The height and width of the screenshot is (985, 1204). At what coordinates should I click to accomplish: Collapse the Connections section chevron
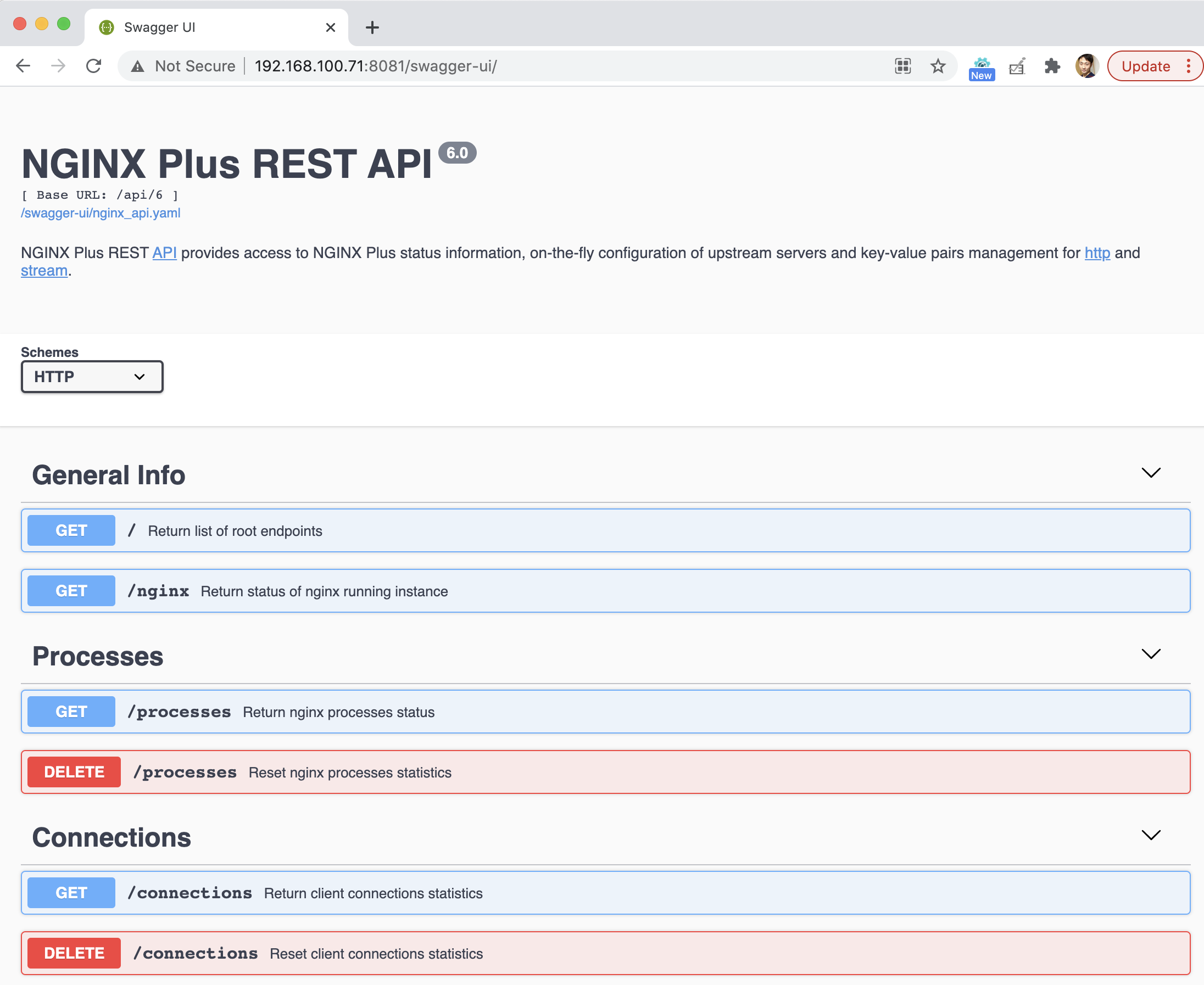[x=1151, y=835]
